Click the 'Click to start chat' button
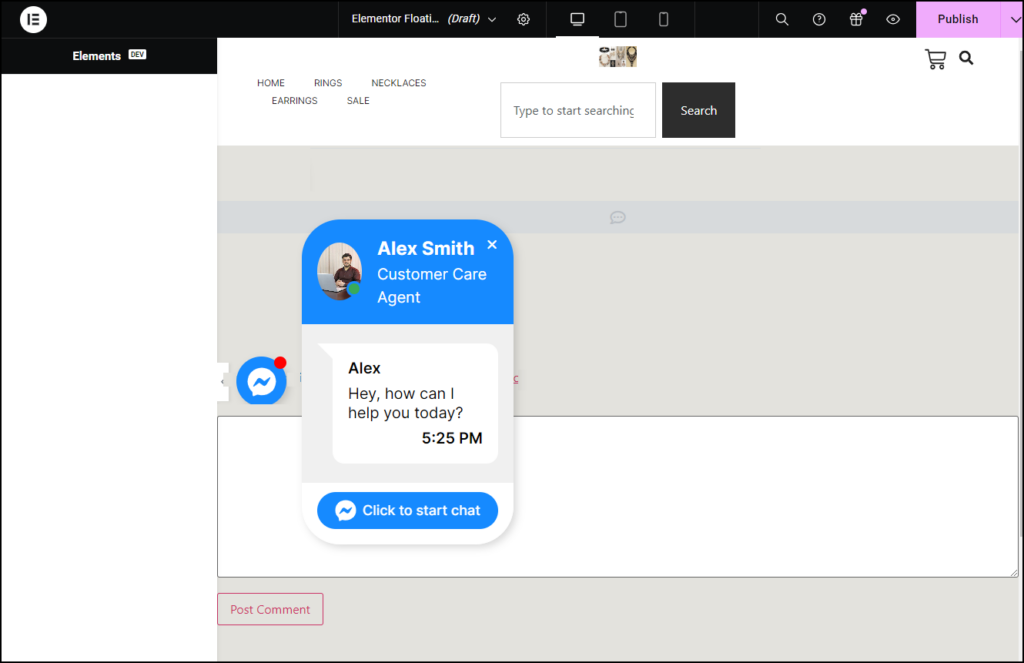 (407, 510)
